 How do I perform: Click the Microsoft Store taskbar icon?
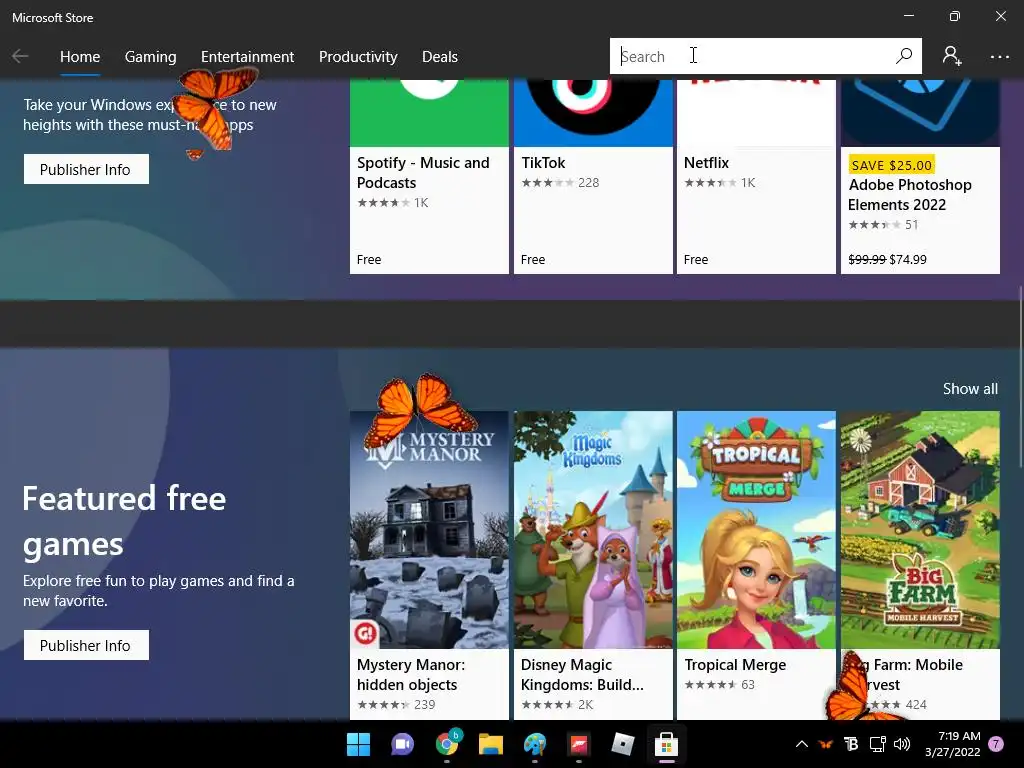pyautogui.click(x=666, y=744)
